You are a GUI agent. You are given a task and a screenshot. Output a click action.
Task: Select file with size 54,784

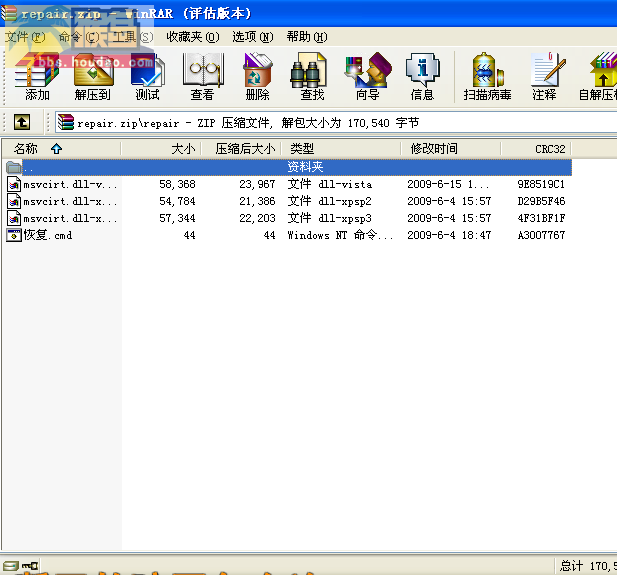[x=177, y=201]
